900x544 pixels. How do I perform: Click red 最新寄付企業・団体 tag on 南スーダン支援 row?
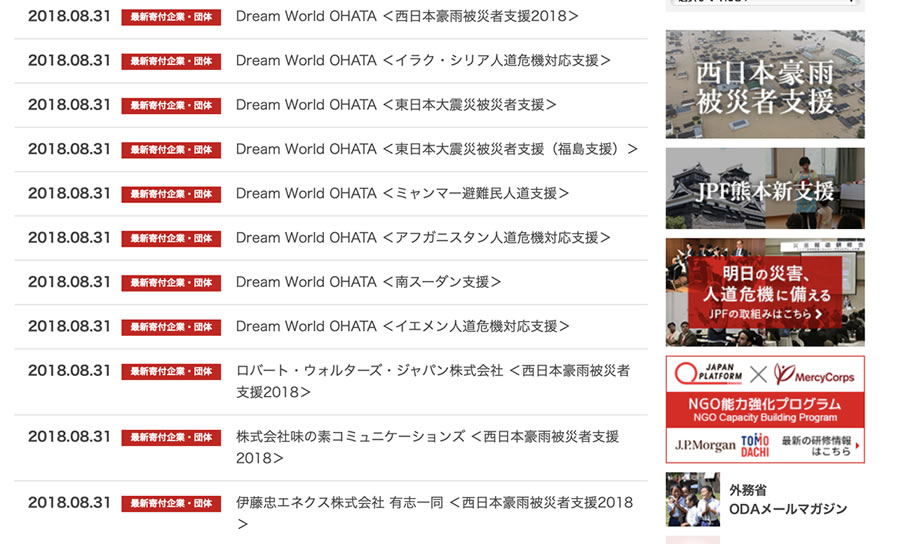tap(171, 283)
